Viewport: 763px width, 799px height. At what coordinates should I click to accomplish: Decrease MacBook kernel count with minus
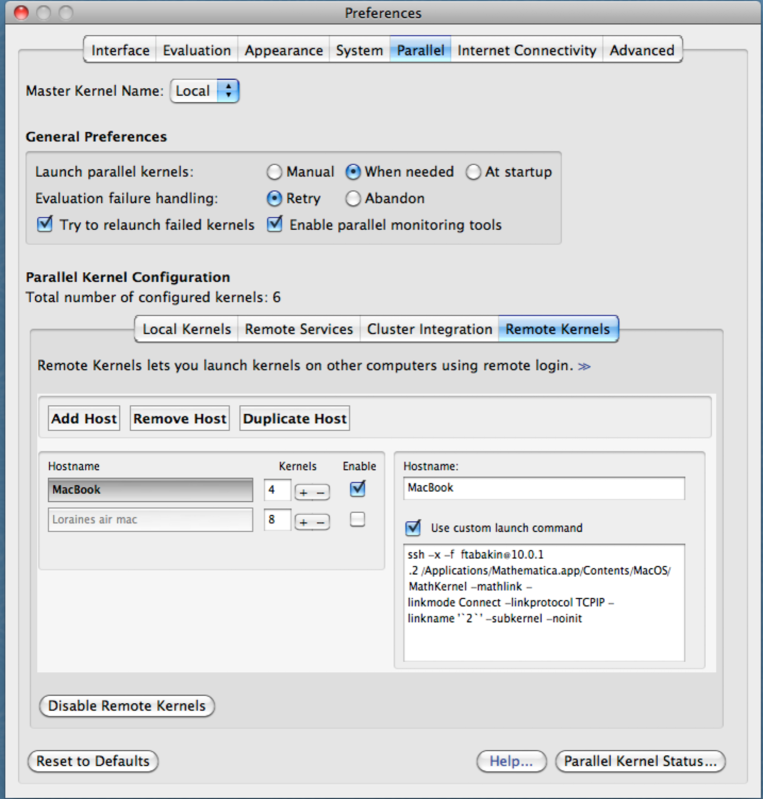[x=320, y=491]
